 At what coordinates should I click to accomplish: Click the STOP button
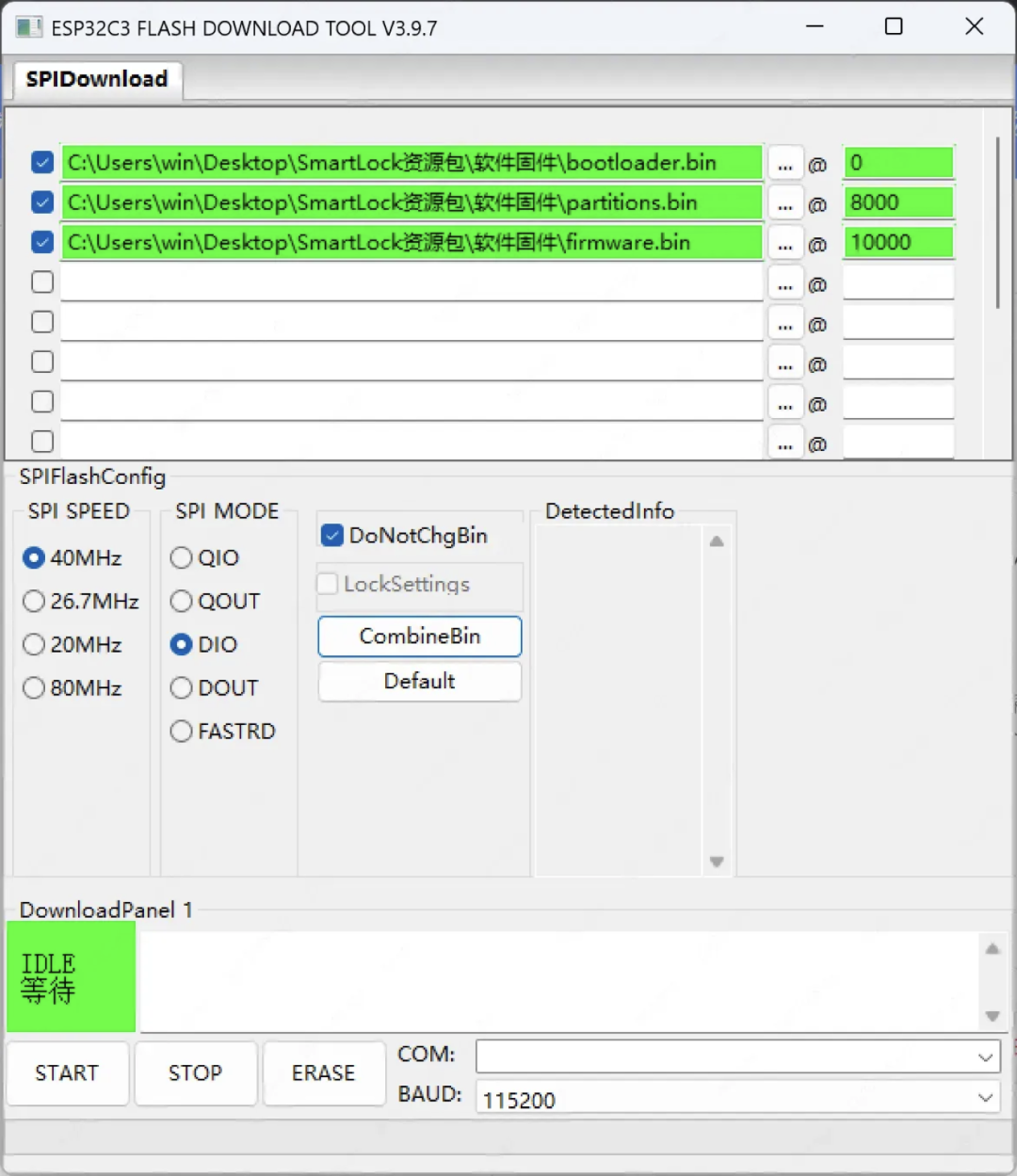click(195, 1073)
